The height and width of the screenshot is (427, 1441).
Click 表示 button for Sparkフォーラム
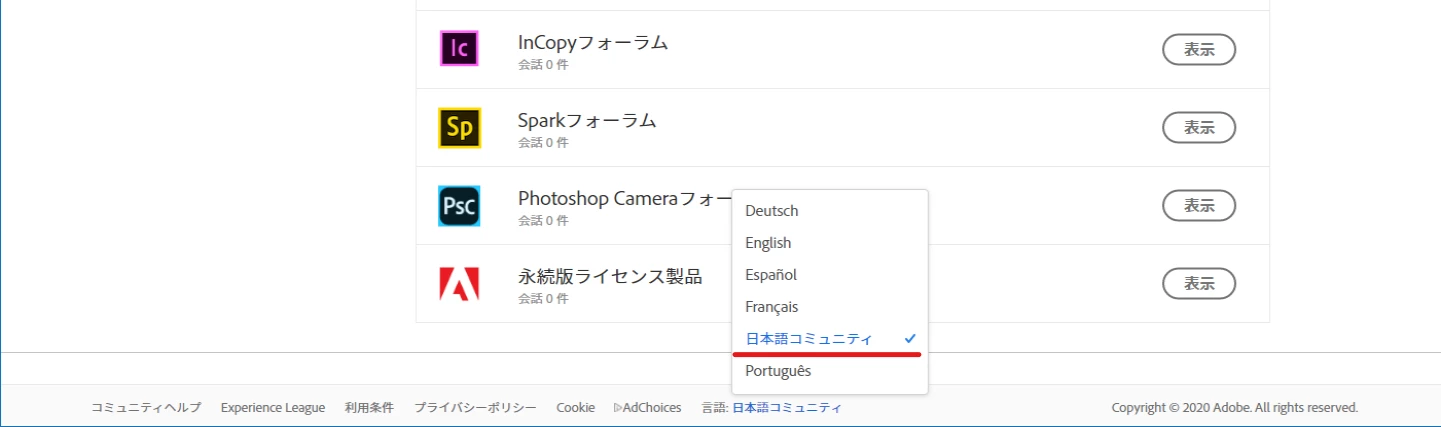coord(1199,127)
